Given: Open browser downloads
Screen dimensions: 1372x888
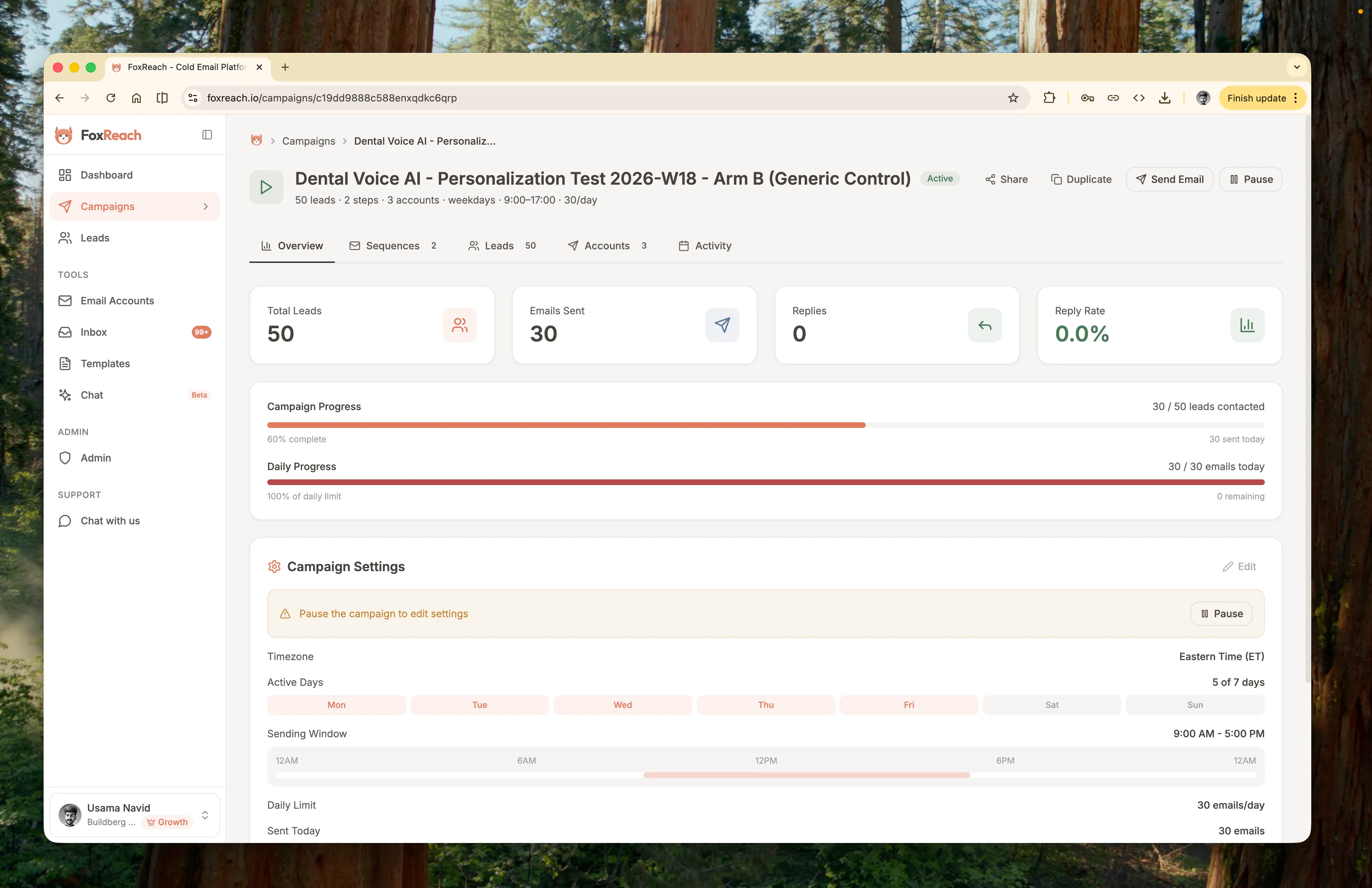Looking at the screenshot, I should click(x=1164, y=98).
